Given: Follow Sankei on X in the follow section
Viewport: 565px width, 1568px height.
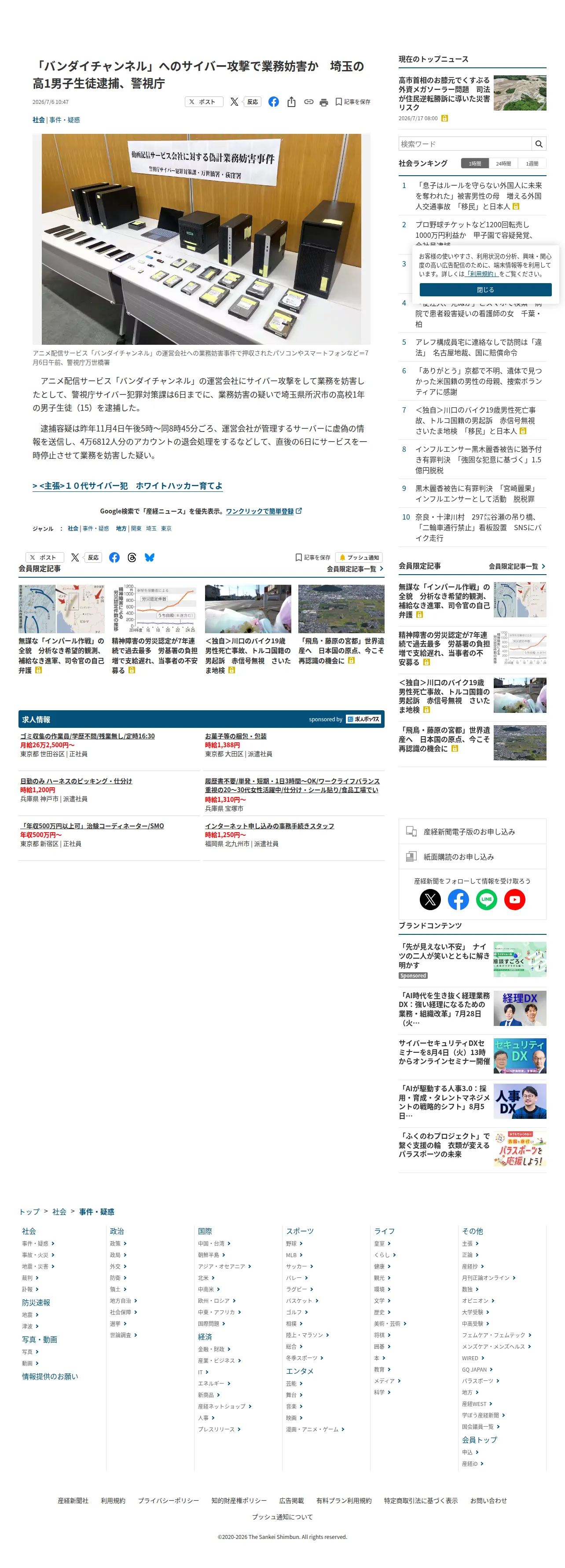Looking at the screenshot, I should [x=430, y=899].
